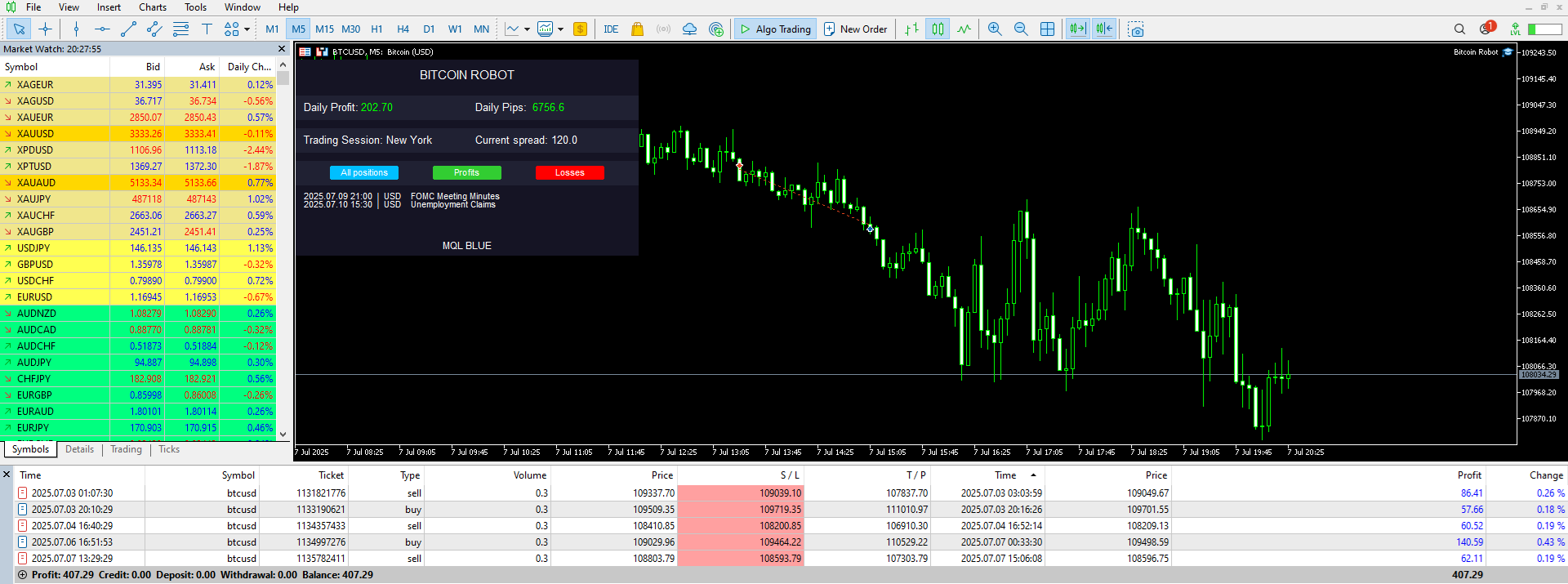Switch to the Trading tab in Market Watch
This screenshot has width=1568, height=584.
click(x=126, y=449)
